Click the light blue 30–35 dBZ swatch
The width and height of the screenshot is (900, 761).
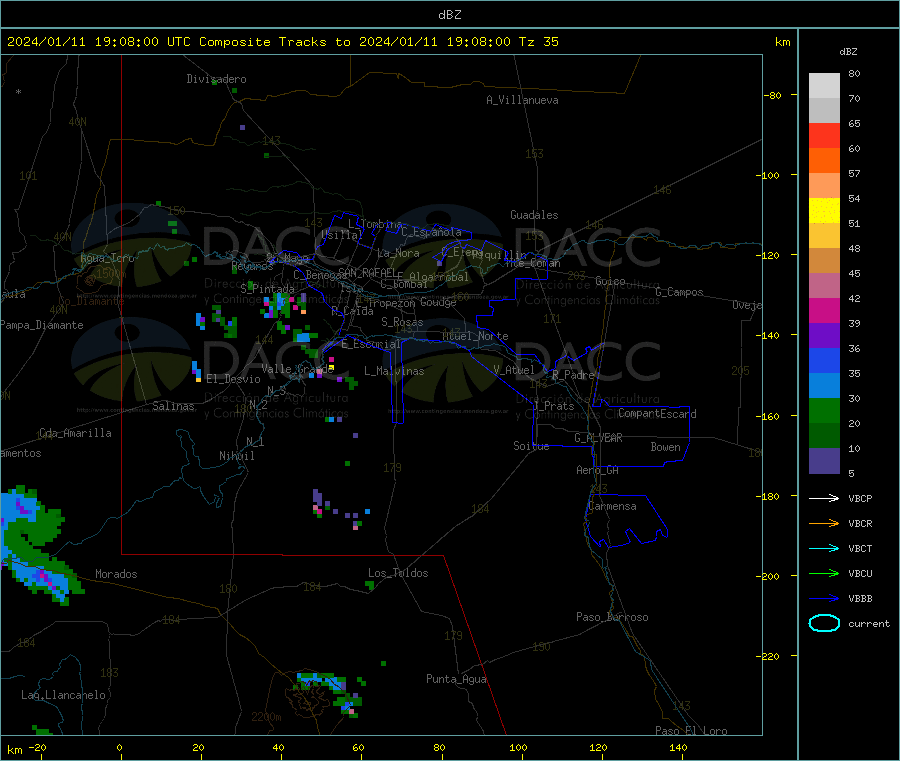[824, 386]
